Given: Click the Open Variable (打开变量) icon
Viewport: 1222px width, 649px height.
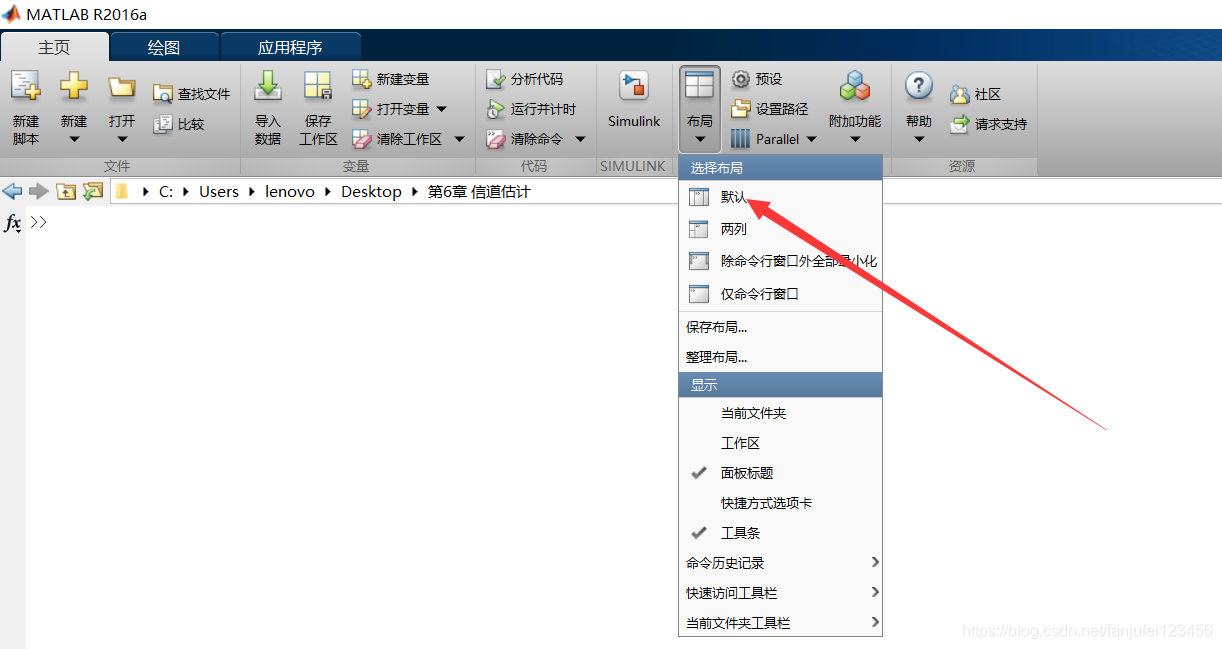Looking at the screenshot, I should (362, 109).
